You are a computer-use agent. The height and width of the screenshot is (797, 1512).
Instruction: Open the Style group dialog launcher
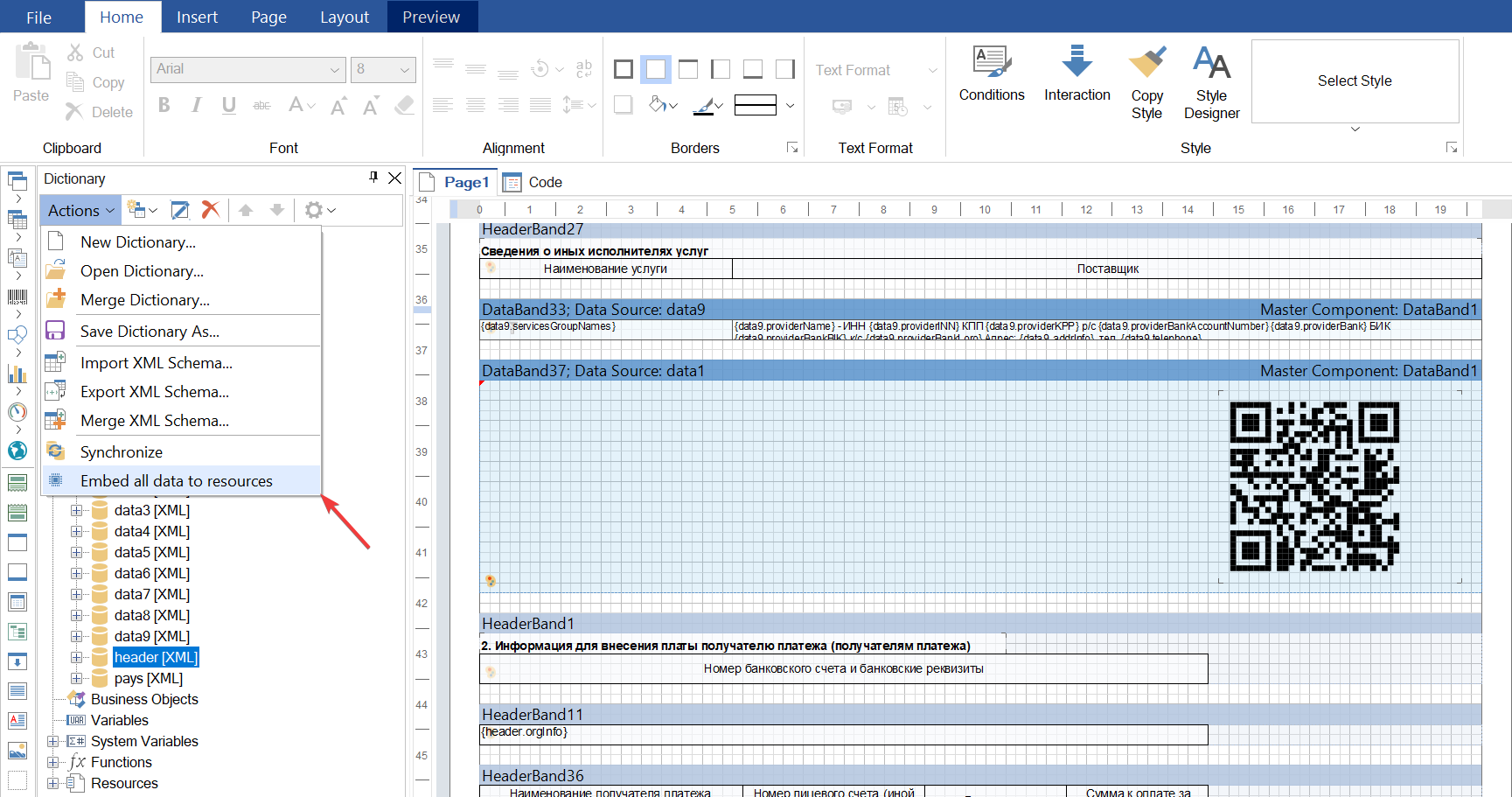tap(1452, 148)
